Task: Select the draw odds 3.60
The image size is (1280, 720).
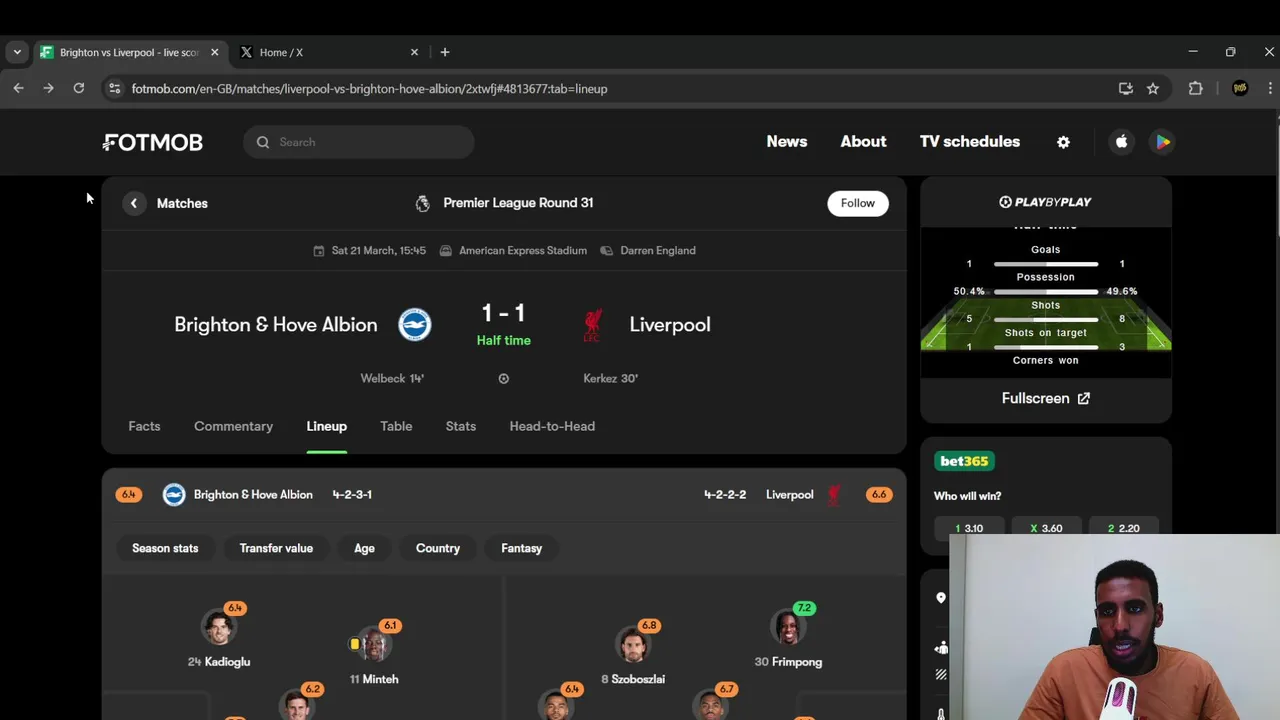Action: pyautogui.click(x=1046, y=528)
